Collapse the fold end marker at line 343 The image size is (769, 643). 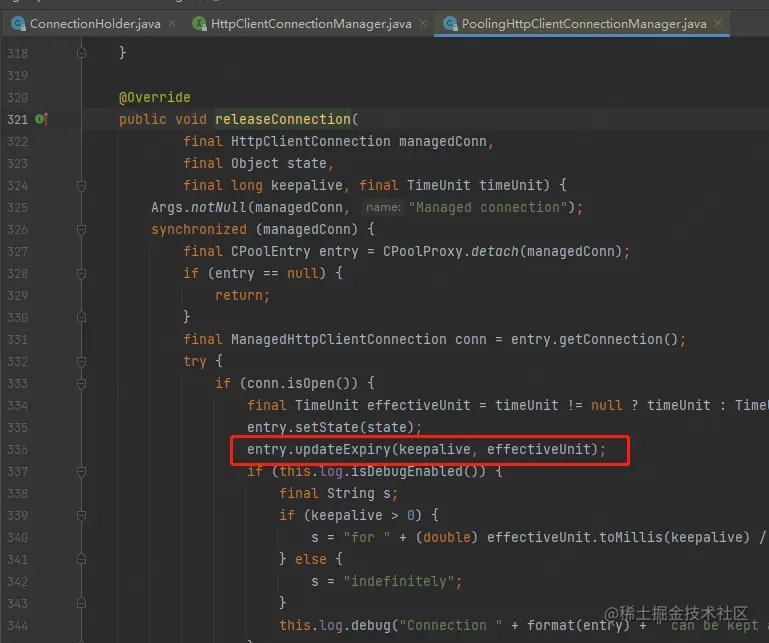[x=81, y=603]
